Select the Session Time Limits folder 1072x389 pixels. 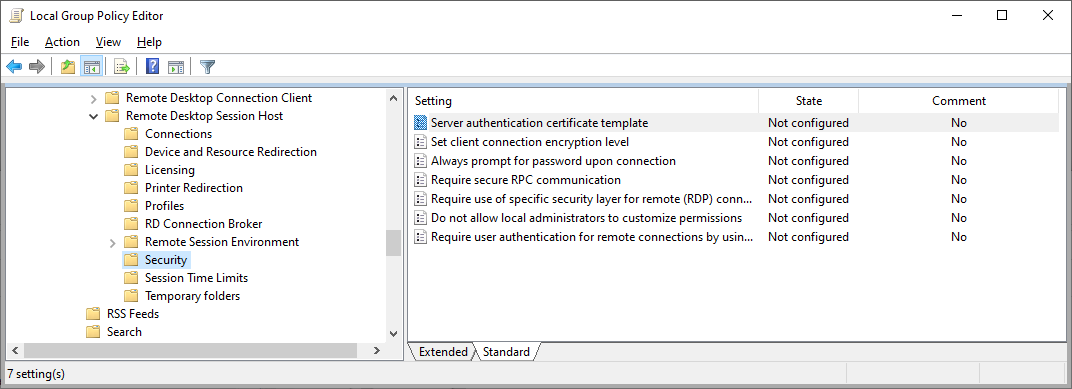pos(196,278)
